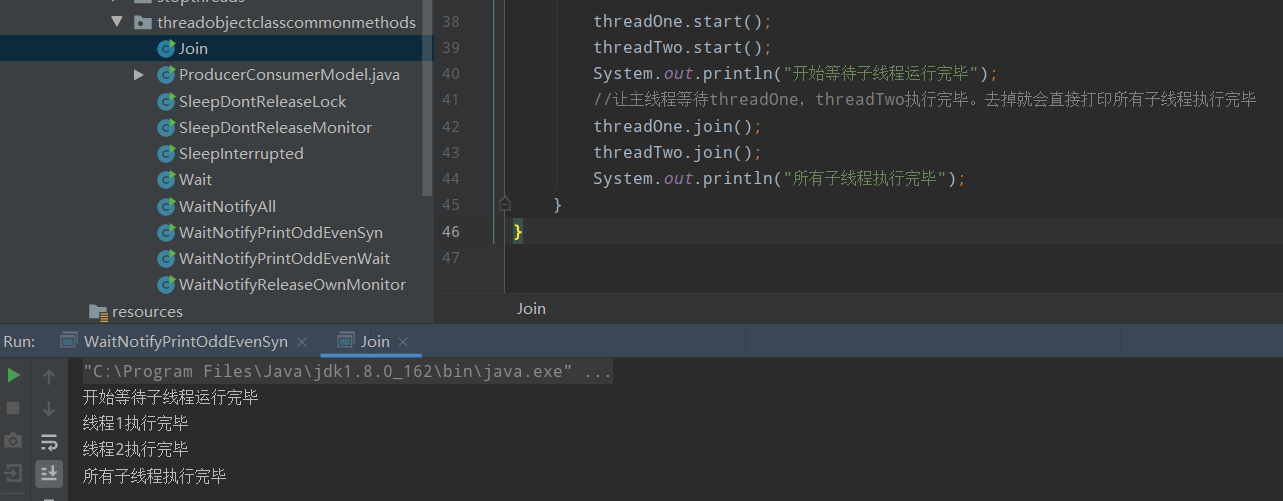This screenshot has height=501, width=1283.
Task: Select the resources folder in project tree
Action: point(147,311)
